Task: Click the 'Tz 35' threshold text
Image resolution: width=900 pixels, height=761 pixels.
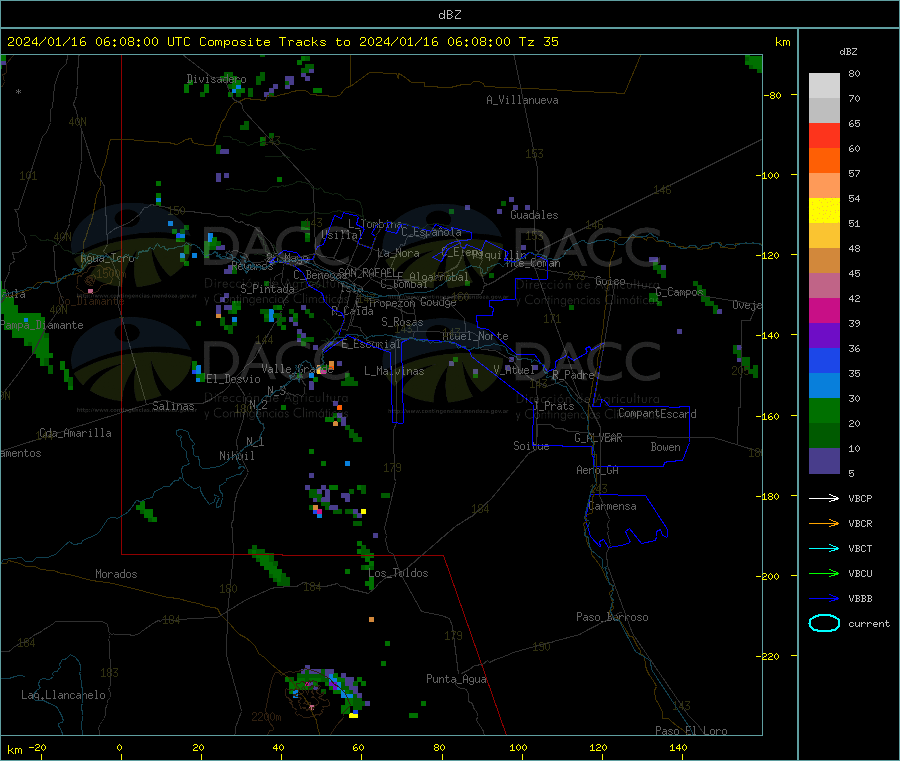Action: click(x=538, y=42)
